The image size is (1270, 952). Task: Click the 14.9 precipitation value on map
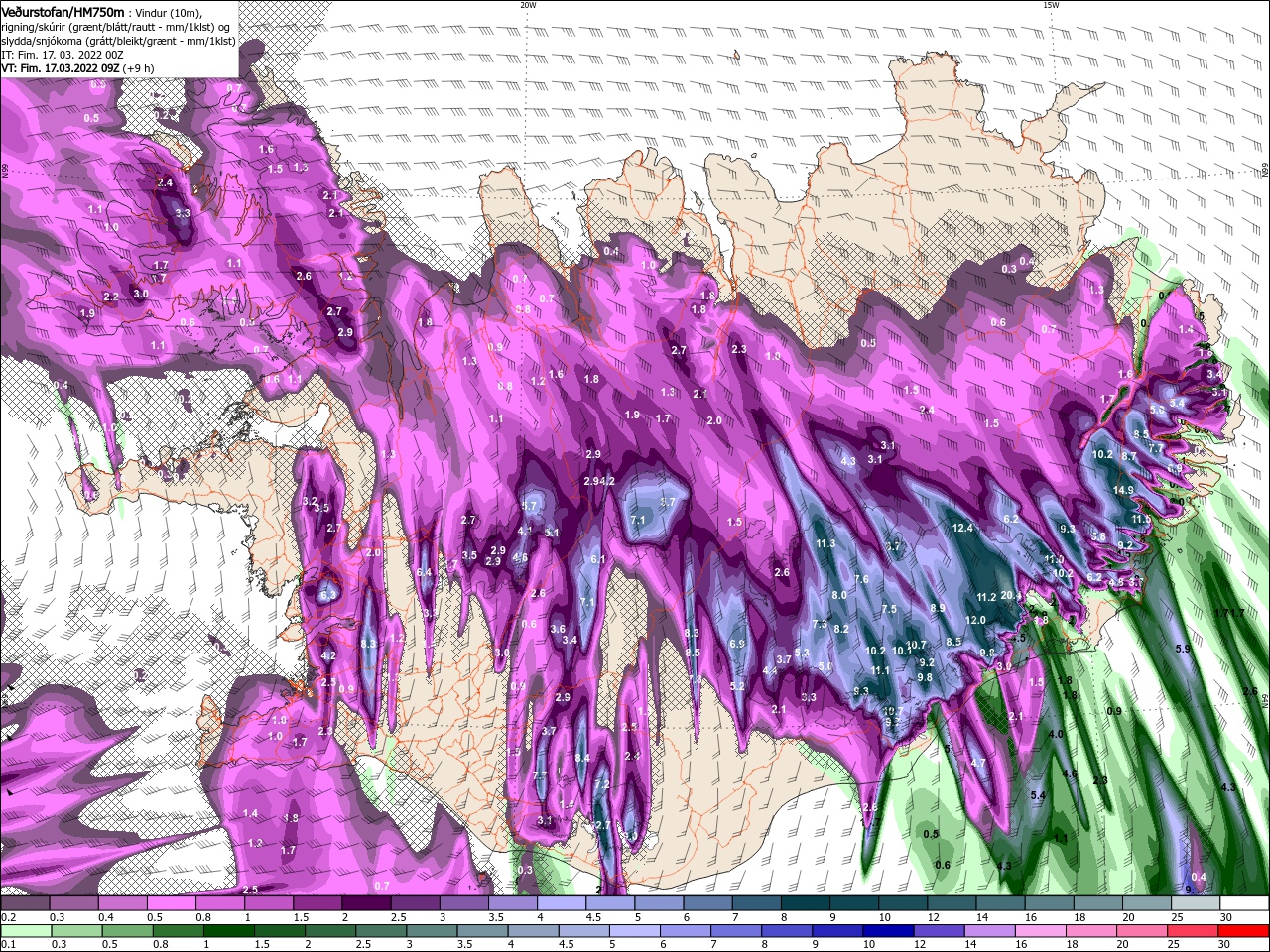(x=1123, y=490)
